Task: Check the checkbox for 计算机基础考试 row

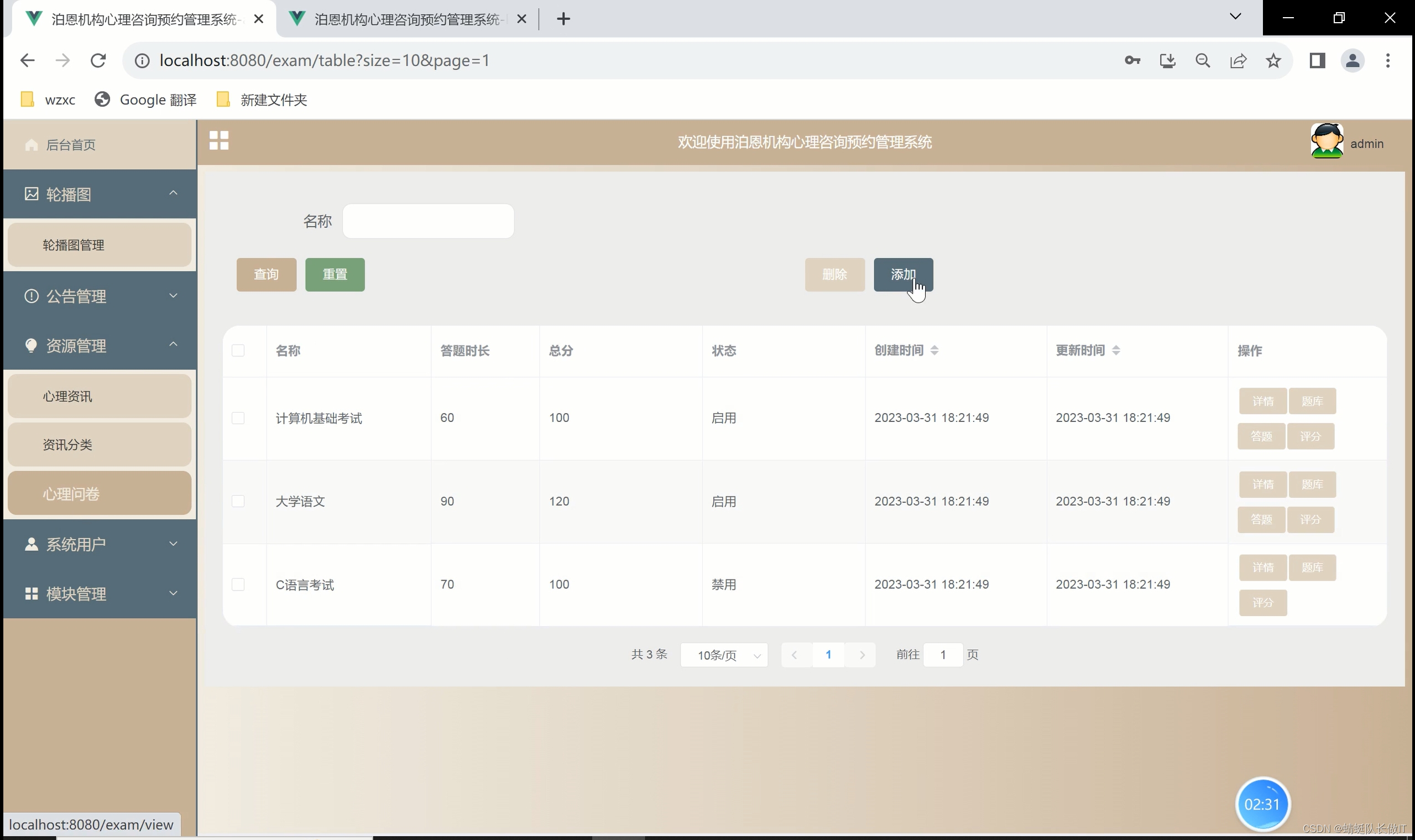Action: 239,418
